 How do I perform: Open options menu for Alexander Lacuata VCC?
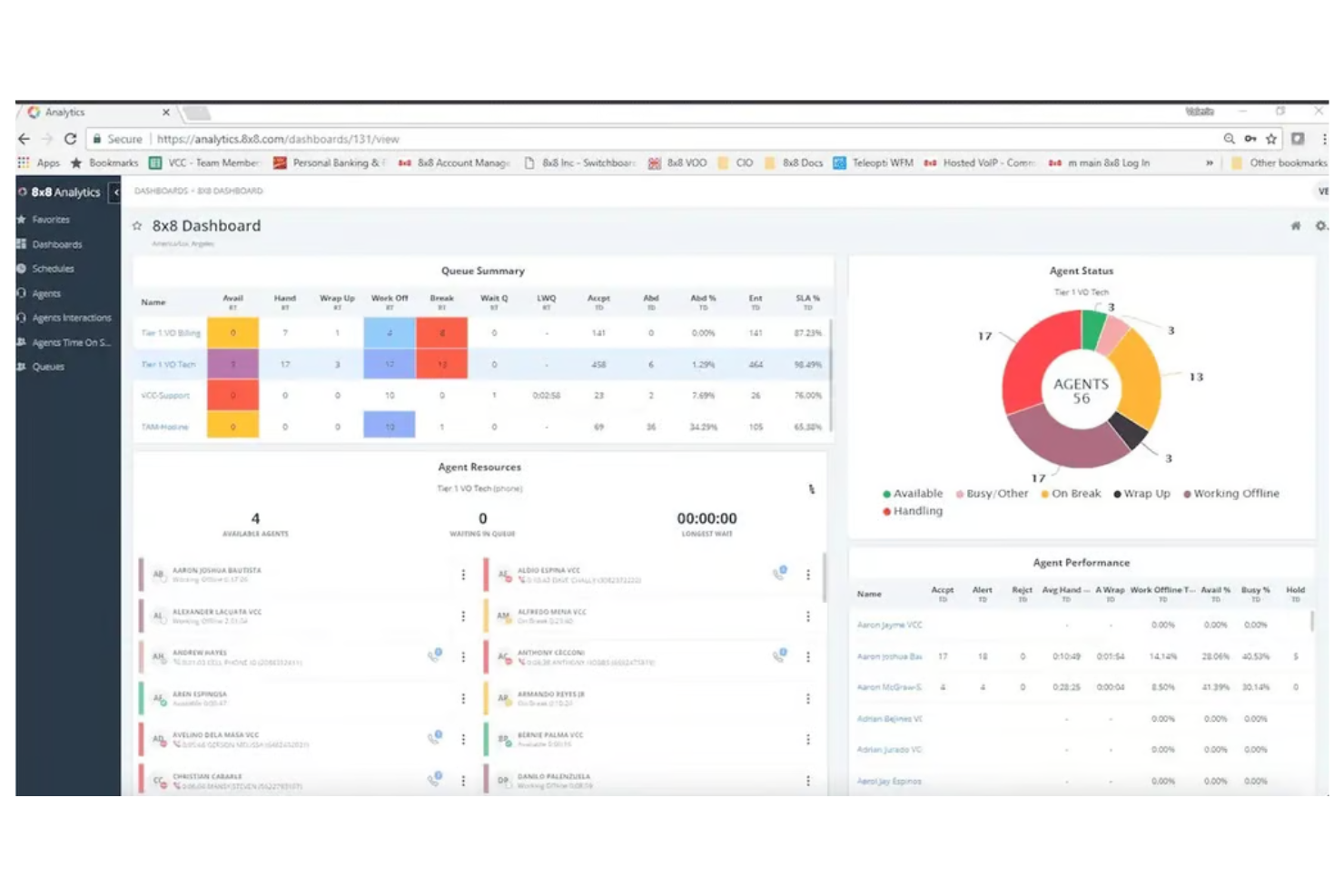(463, 616)
